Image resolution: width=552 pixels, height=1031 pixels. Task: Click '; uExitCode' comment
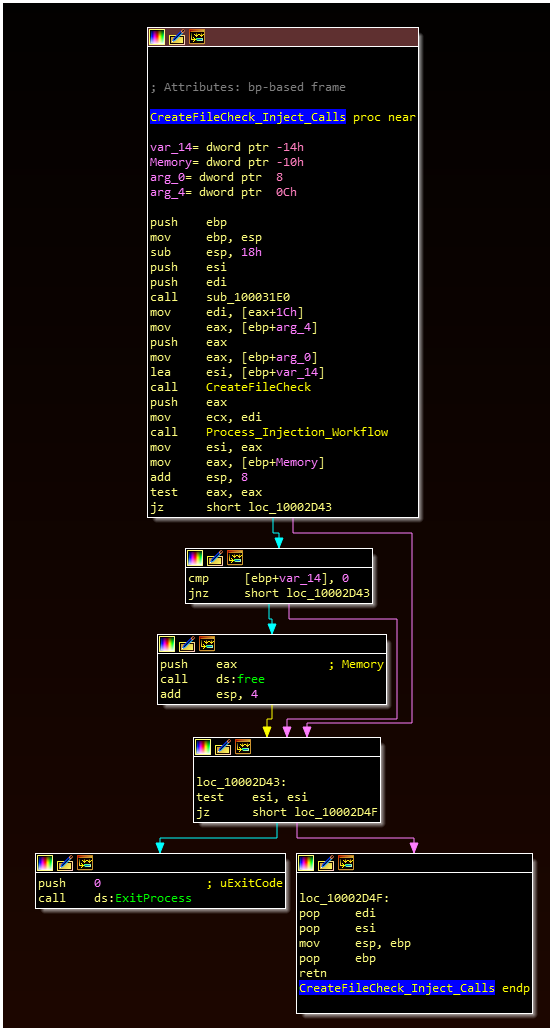point(244,884)
